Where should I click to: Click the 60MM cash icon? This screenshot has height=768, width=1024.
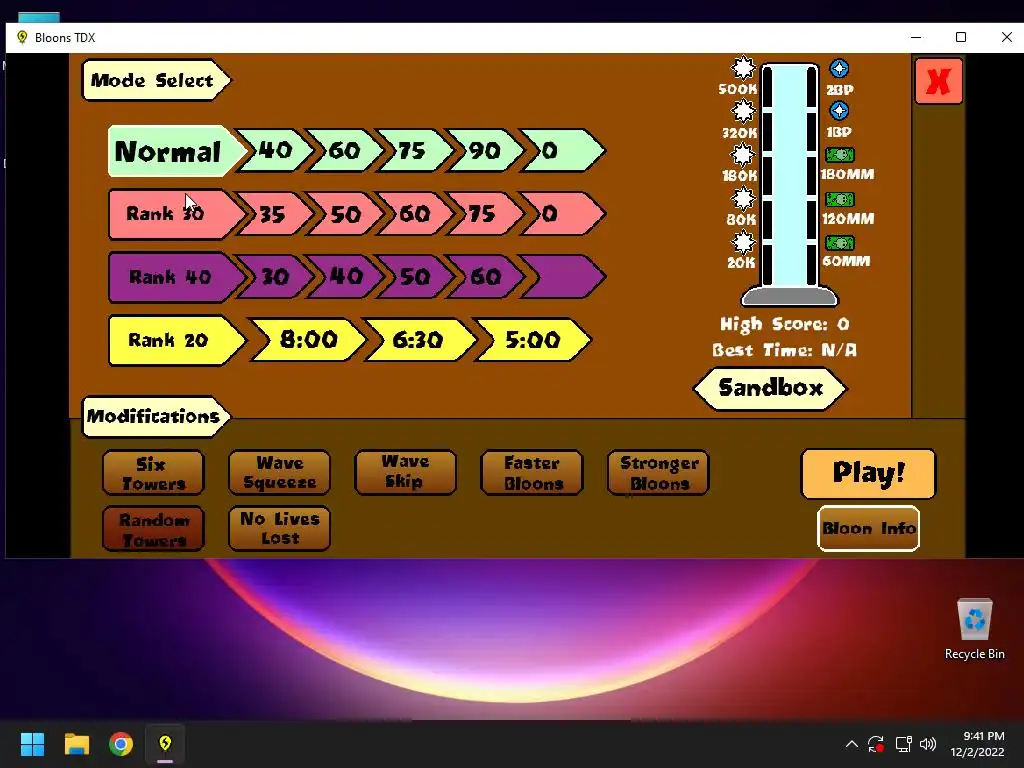pos(840,243)
